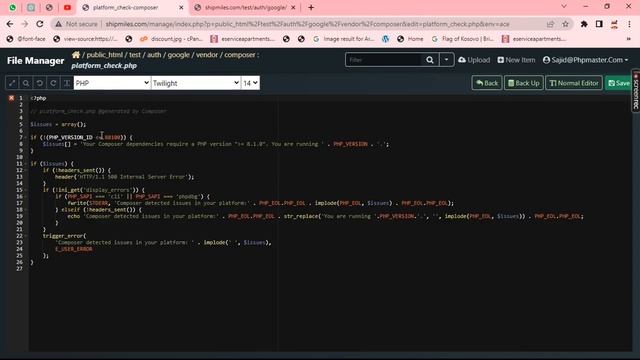
Task: Focus the Filter search field
Action: [x=383, y=60]
